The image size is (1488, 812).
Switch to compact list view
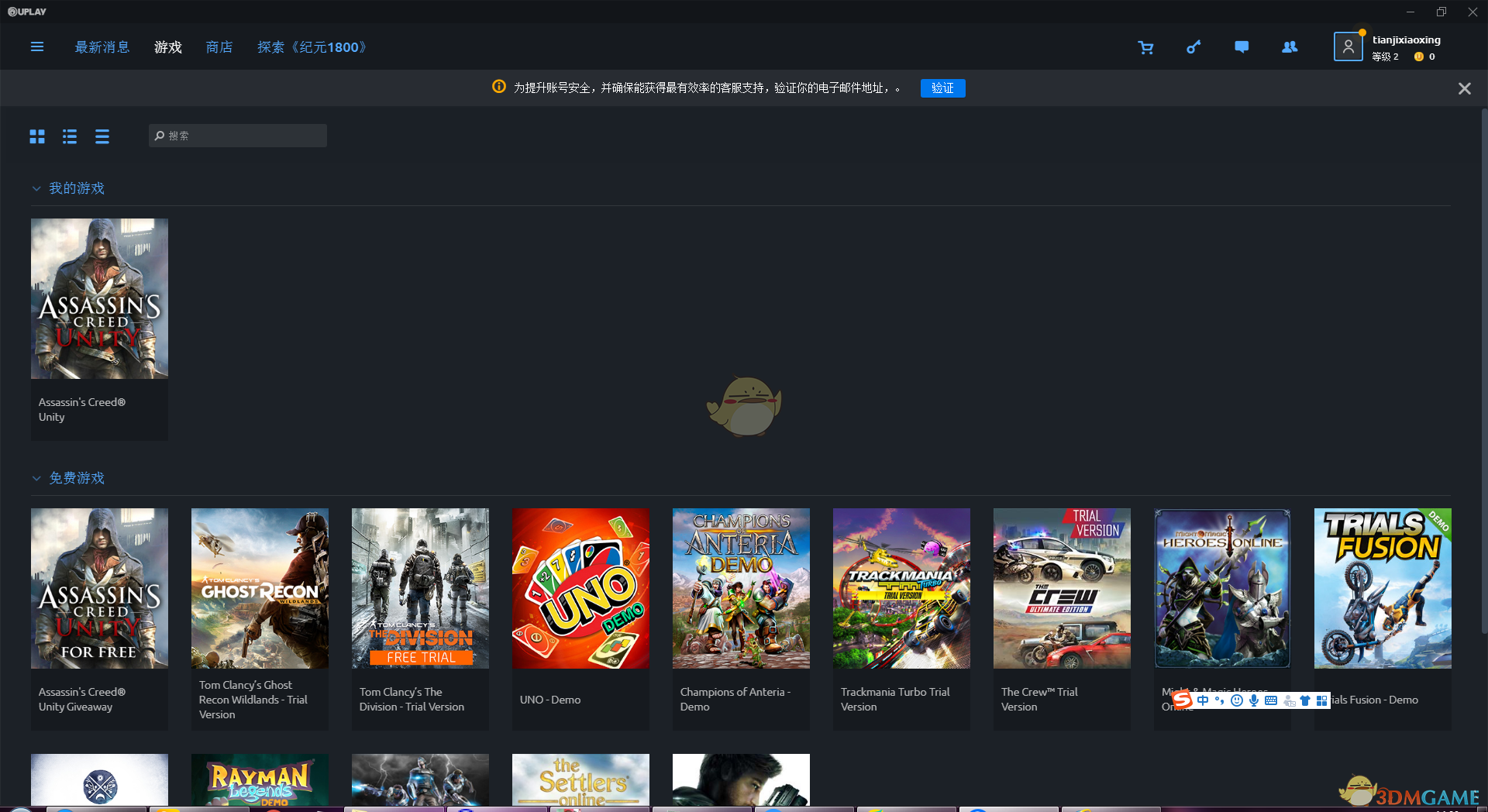tap(102, 136)
